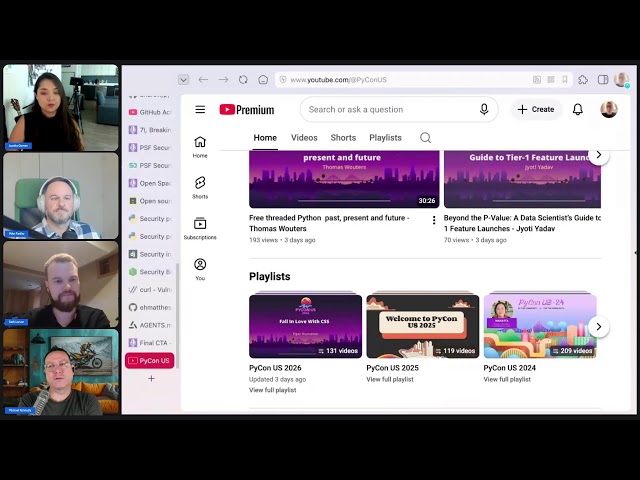640x480 pixels.
Task: Click the Playlists section heading
Action: [x=269, y=276]
